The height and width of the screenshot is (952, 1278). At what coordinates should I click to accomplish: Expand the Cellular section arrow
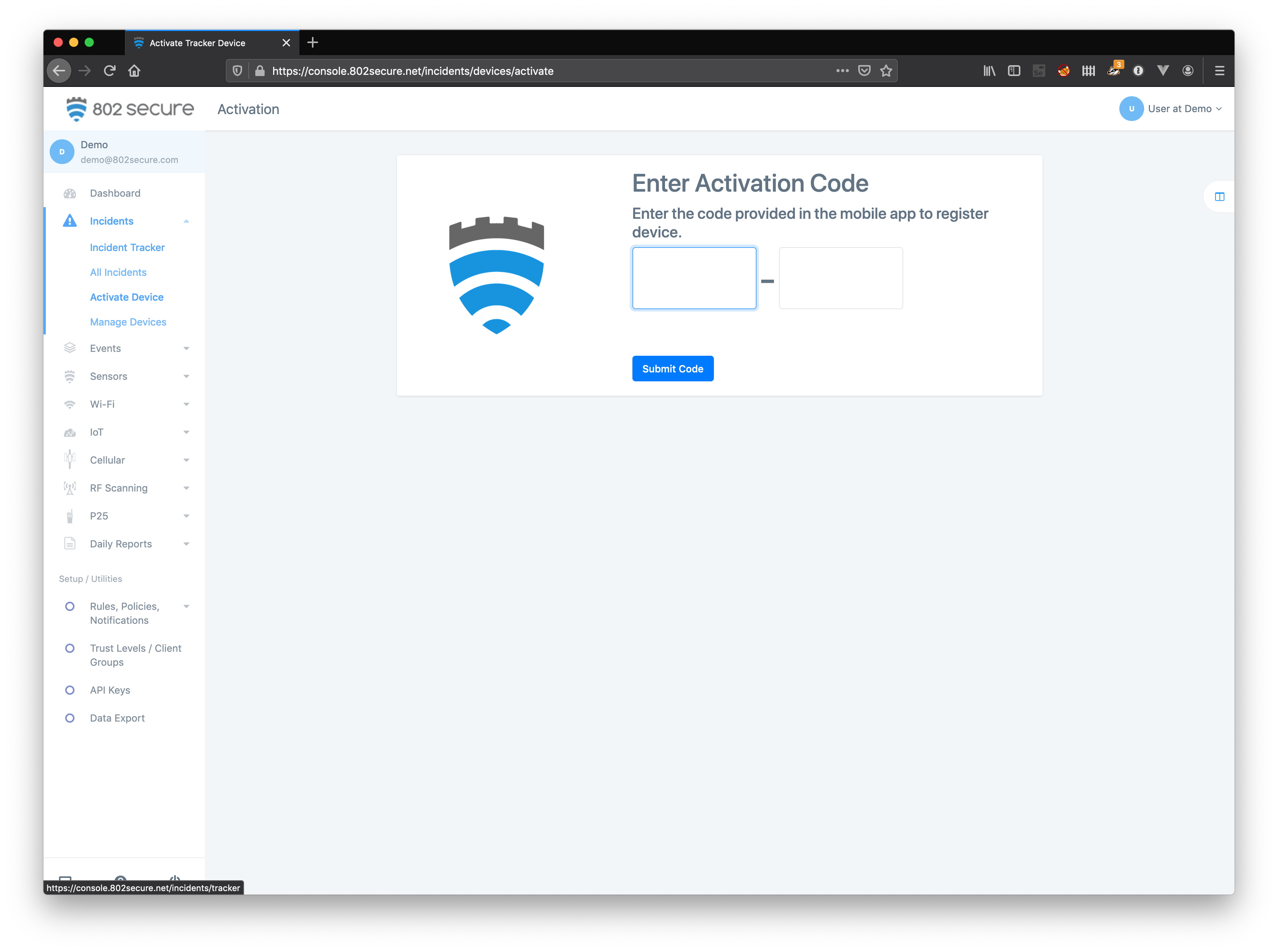186,460
